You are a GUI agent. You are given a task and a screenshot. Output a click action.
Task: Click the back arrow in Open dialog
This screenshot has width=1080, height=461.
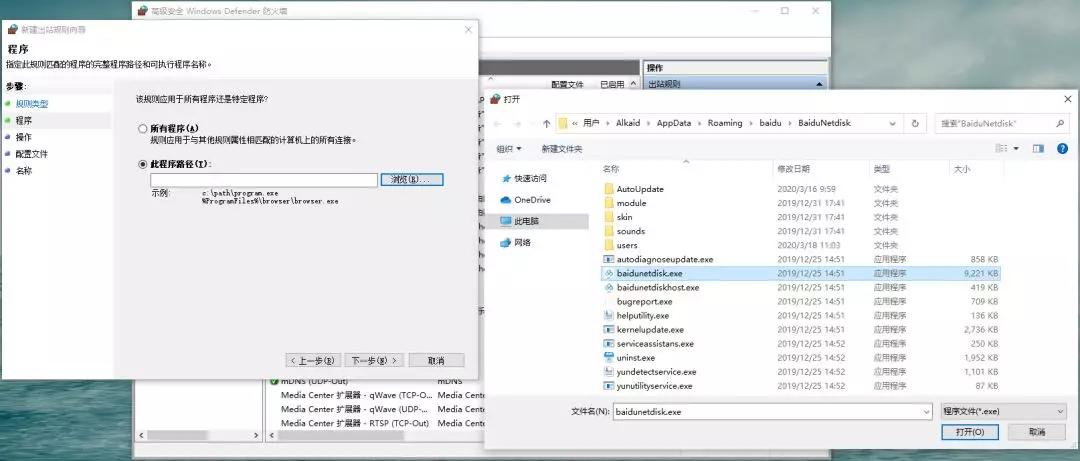point(497,123)
